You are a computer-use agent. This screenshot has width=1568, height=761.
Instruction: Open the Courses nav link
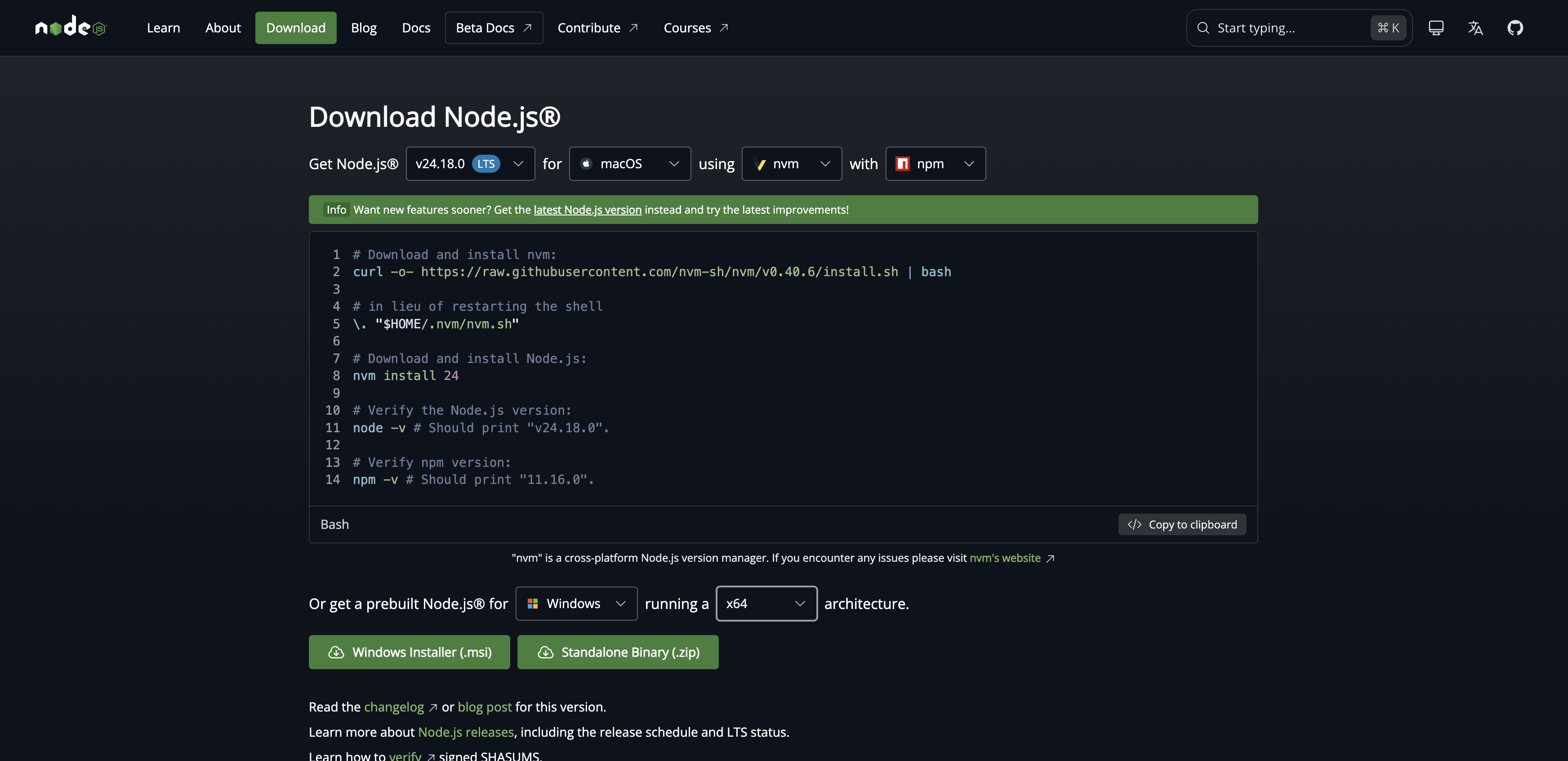[x=696, y=27]
